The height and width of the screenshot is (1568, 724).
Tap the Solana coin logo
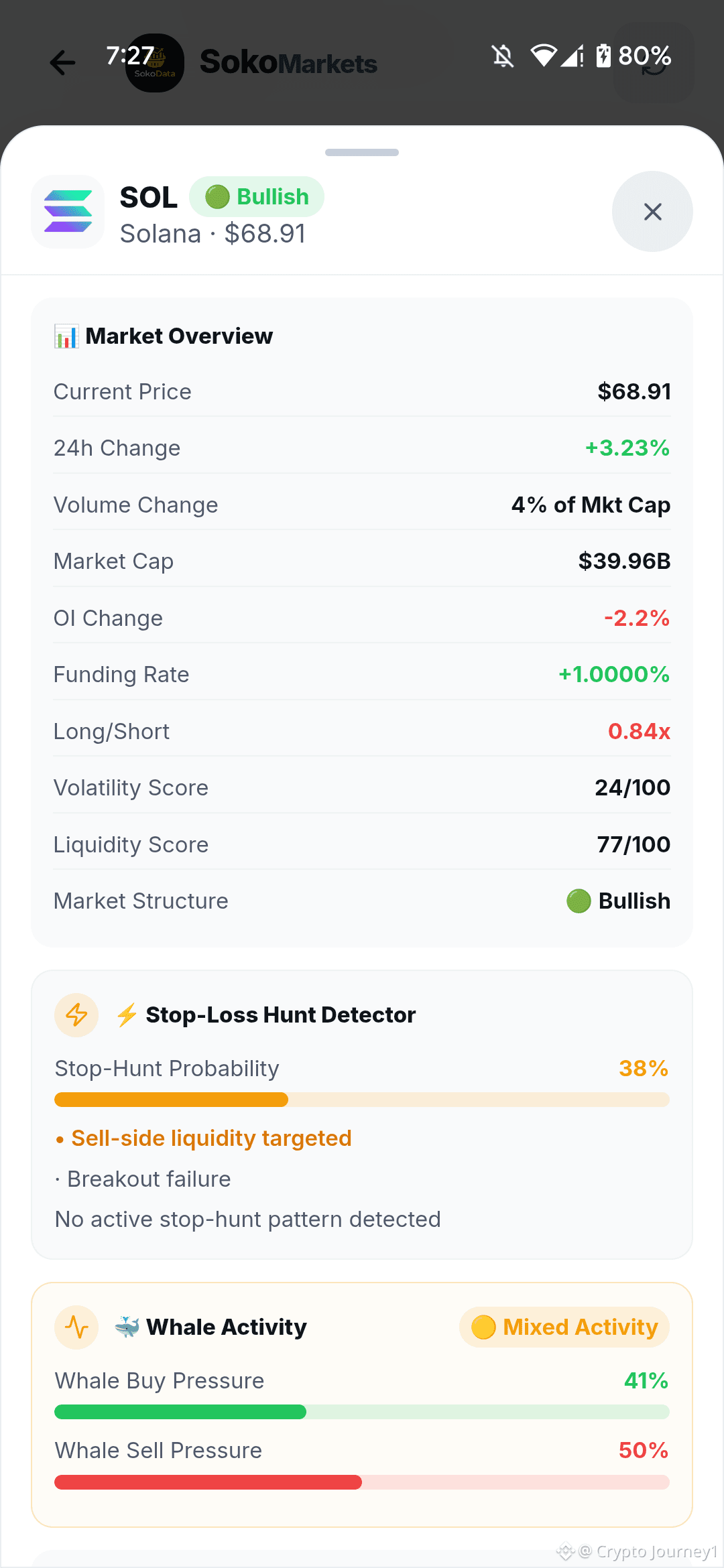point(68,212)
